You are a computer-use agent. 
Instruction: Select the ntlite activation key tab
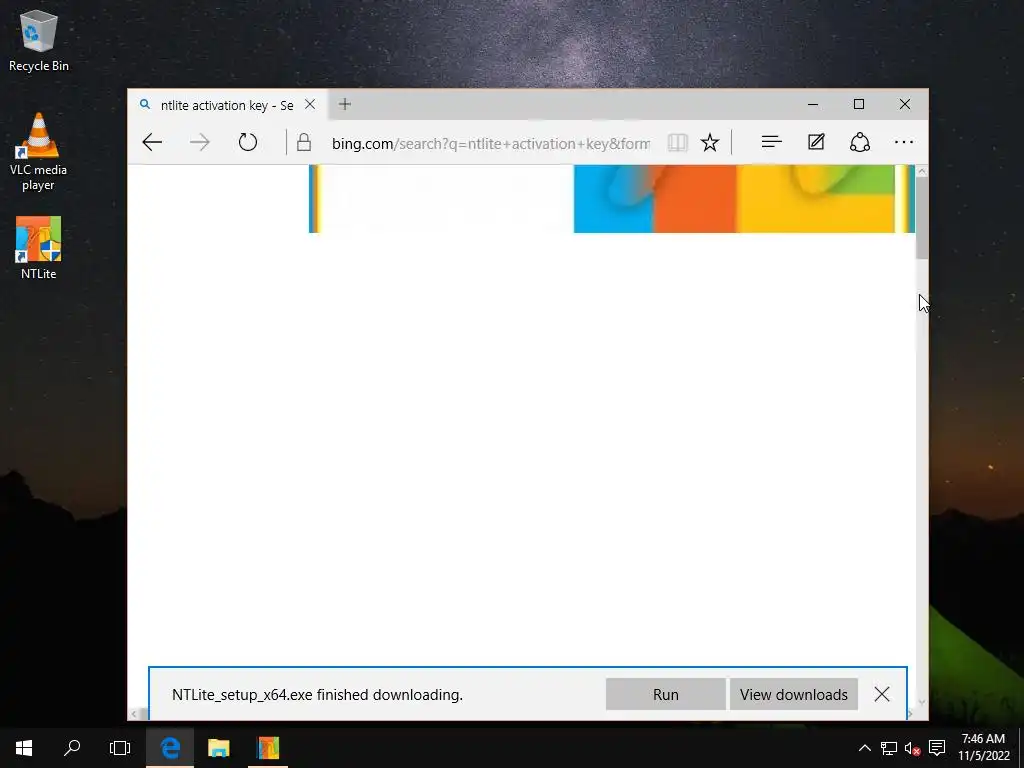227,104
